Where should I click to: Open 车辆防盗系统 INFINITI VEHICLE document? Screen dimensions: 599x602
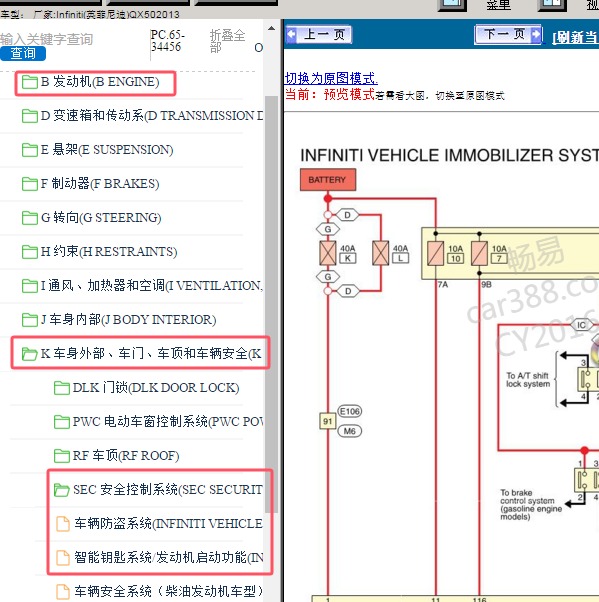tap(169, 524)
